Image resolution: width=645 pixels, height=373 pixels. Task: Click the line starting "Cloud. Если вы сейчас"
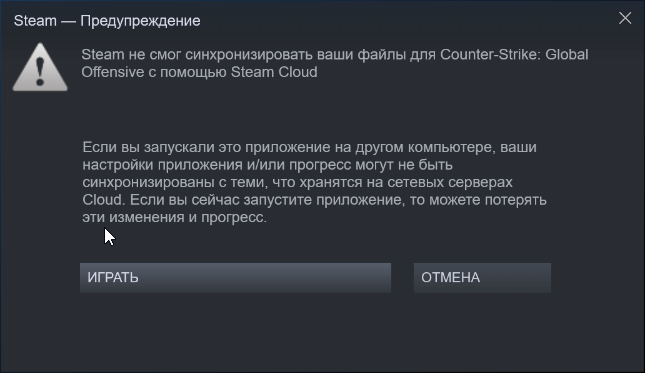coord(314,200)
